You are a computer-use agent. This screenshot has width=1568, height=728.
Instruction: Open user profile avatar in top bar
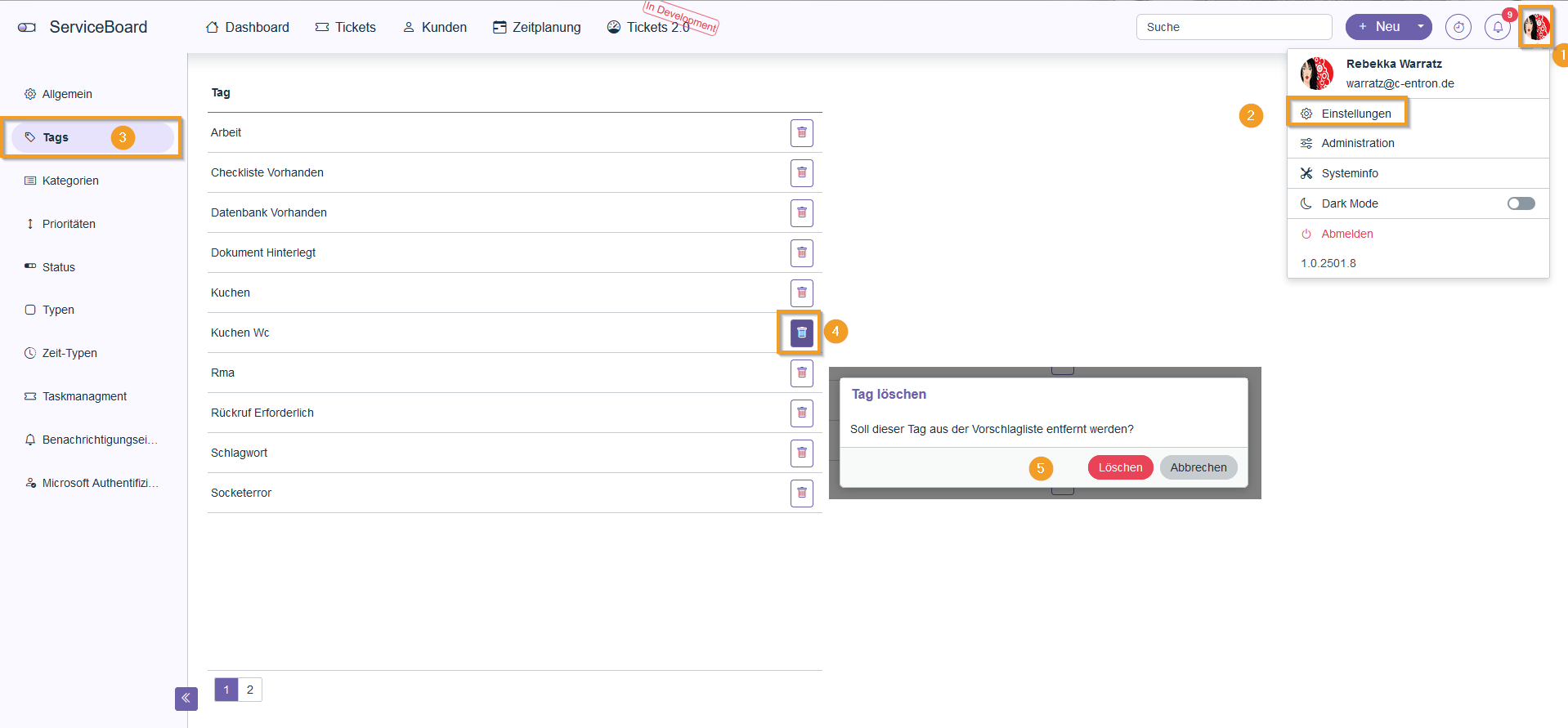pos(1535,27)
